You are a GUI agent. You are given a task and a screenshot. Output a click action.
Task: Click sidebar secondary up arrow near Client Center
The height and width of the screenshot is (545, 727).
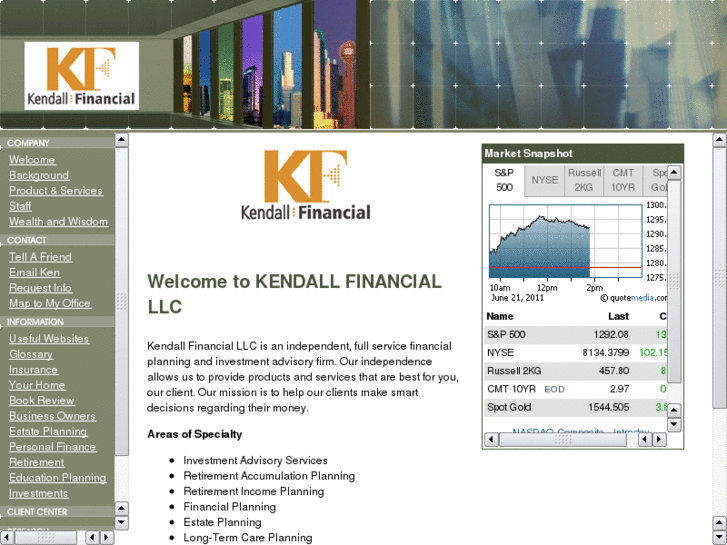click(121, 508)
